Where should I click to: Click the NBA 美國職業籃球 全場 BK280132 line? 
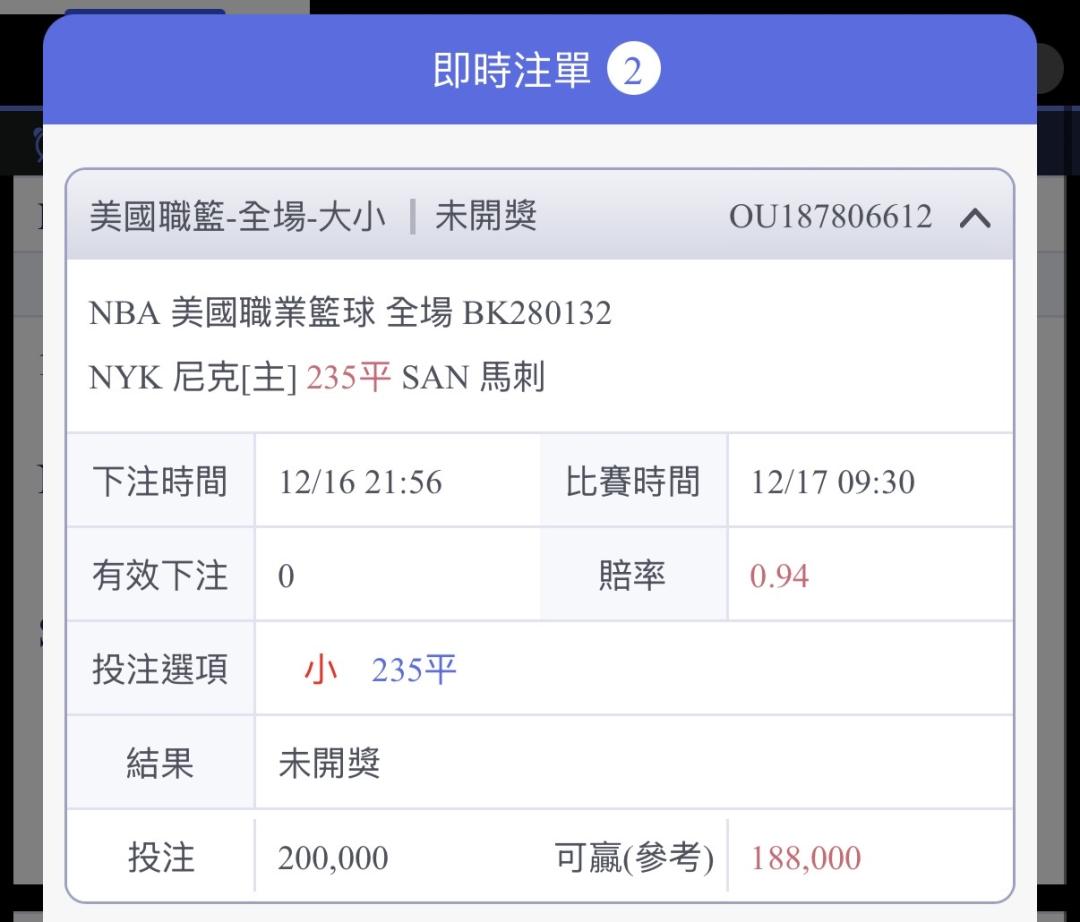350,313
